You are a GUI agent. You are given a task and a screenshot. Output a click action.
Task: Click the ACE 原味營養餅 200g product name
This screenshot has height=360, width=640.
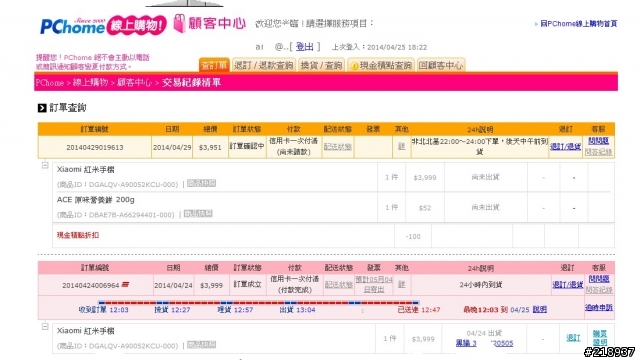pyautogui.click(x=96, y=200)
